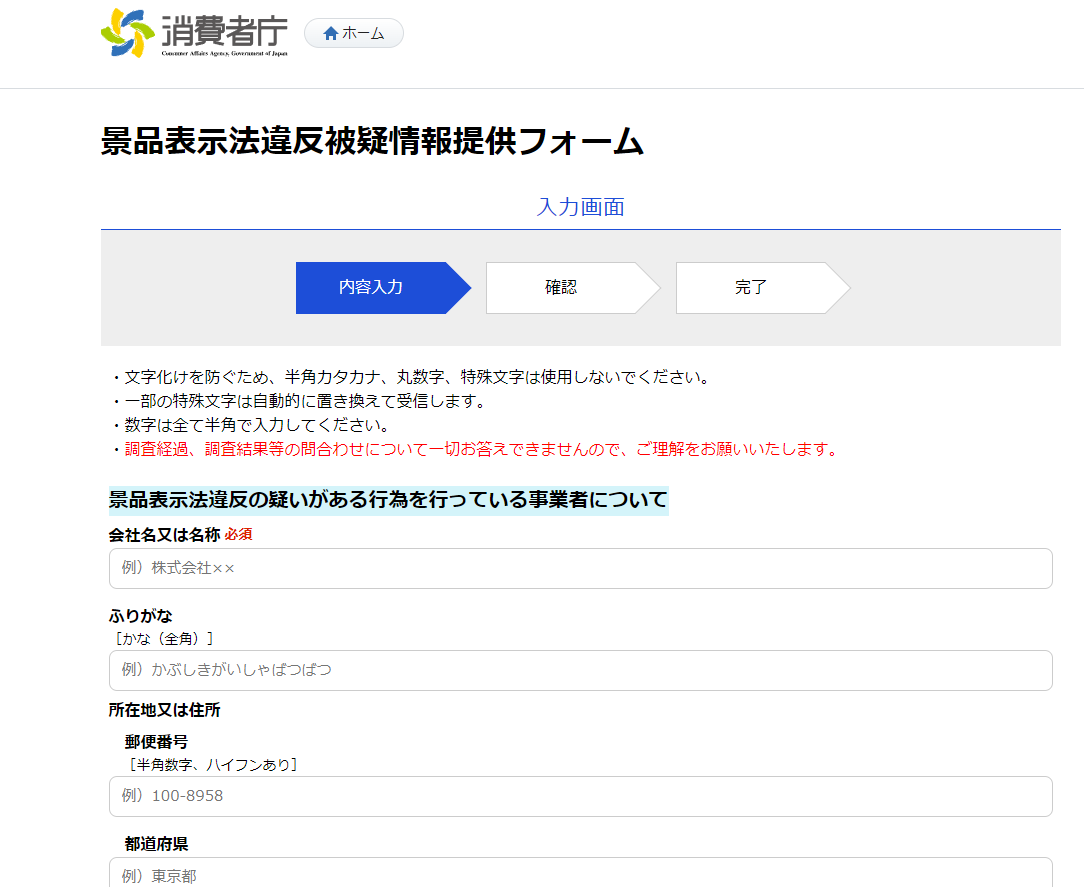The height and width of the screenshot is (887, 1084).
Task: Click the 消費者庁 logo
Action: pyautogui.click(x=194, y=32)
